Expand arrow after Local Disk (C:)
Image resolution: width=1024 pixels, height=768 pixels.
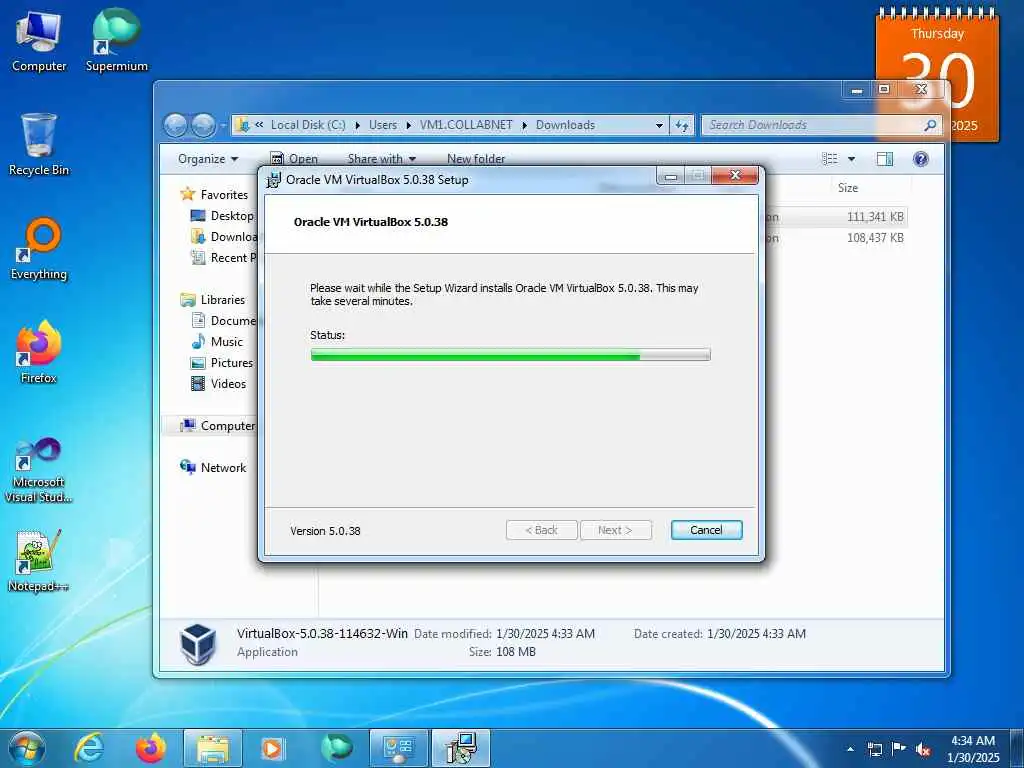pyautogui.click(x=357, y=125)
